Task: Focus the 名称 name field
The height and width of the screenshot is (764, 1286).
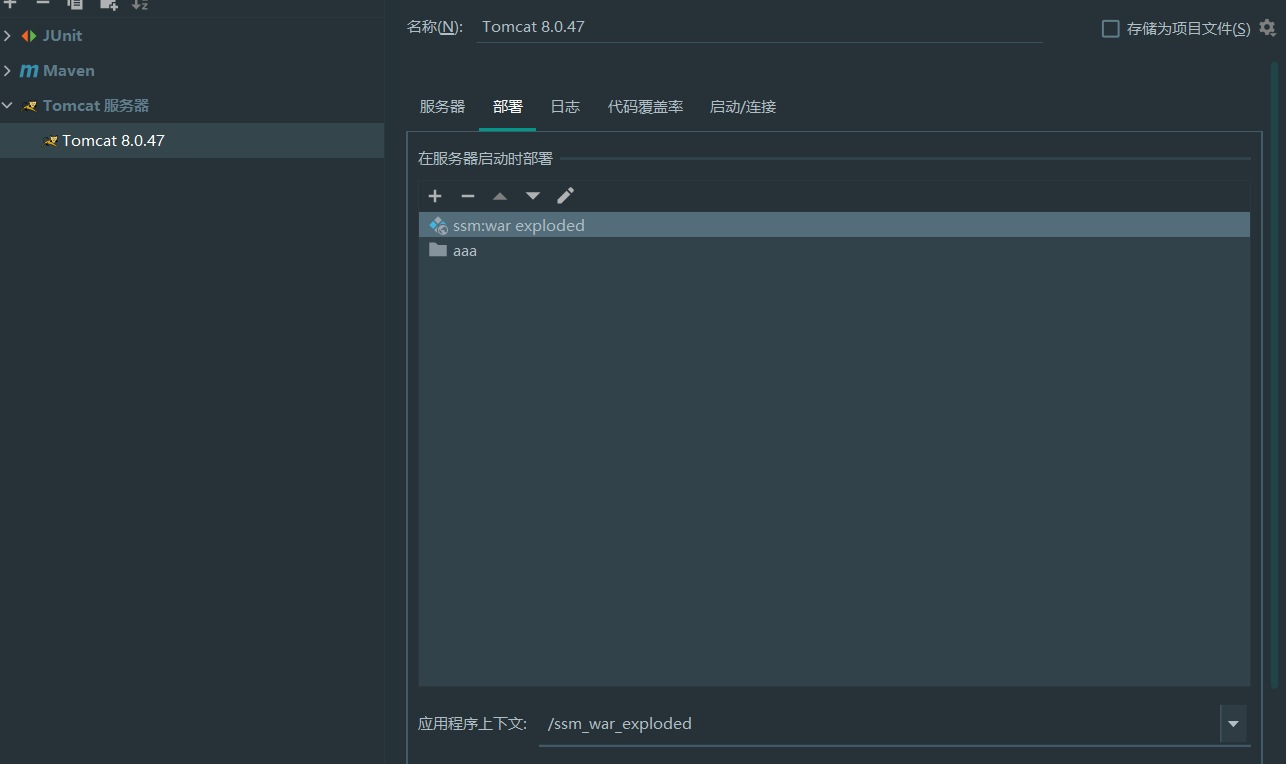Action: click(x=759, y=27)
